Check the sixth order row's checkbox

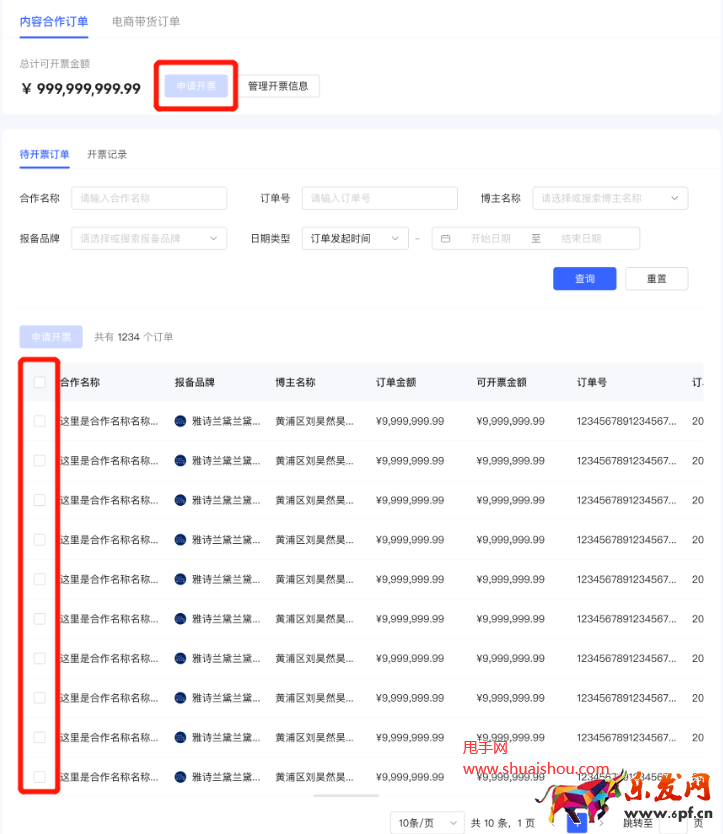(x=39, y=619)
